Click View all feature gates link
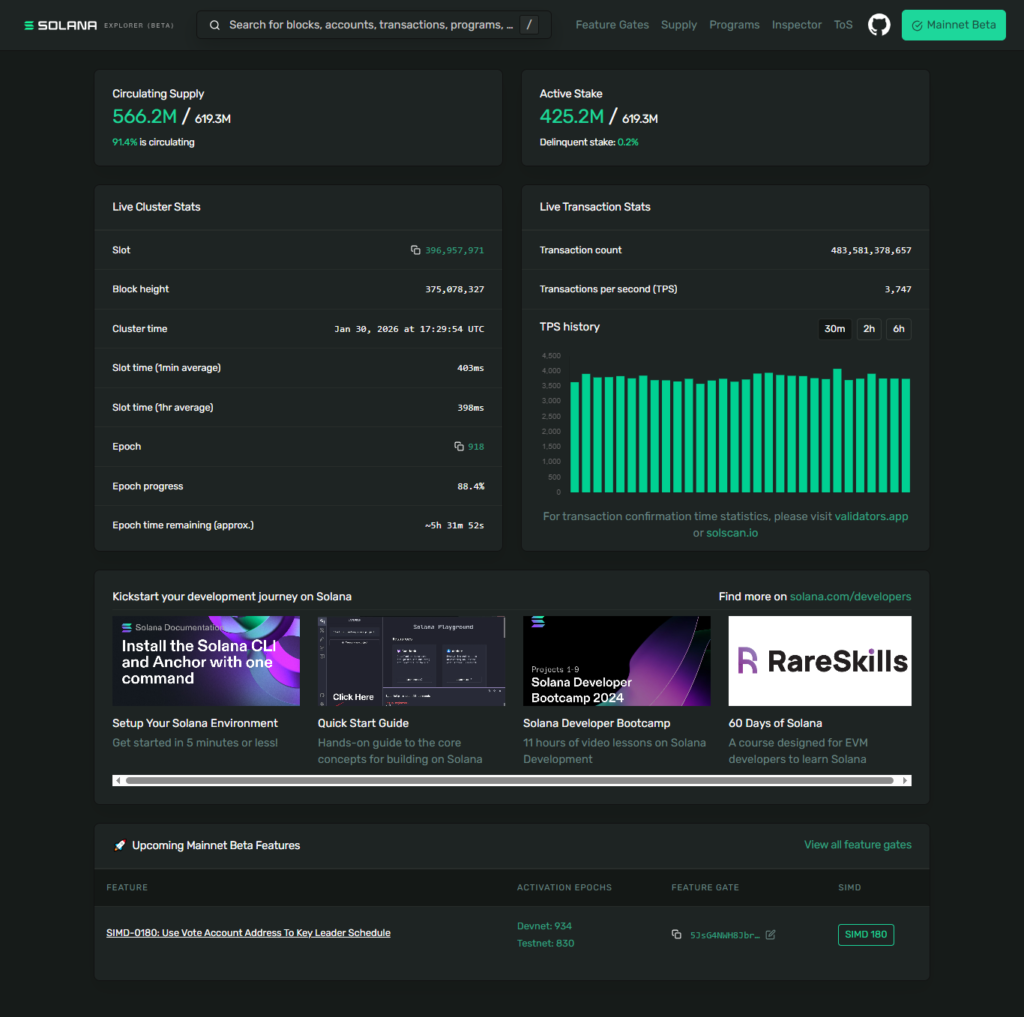 coord(857,845)
